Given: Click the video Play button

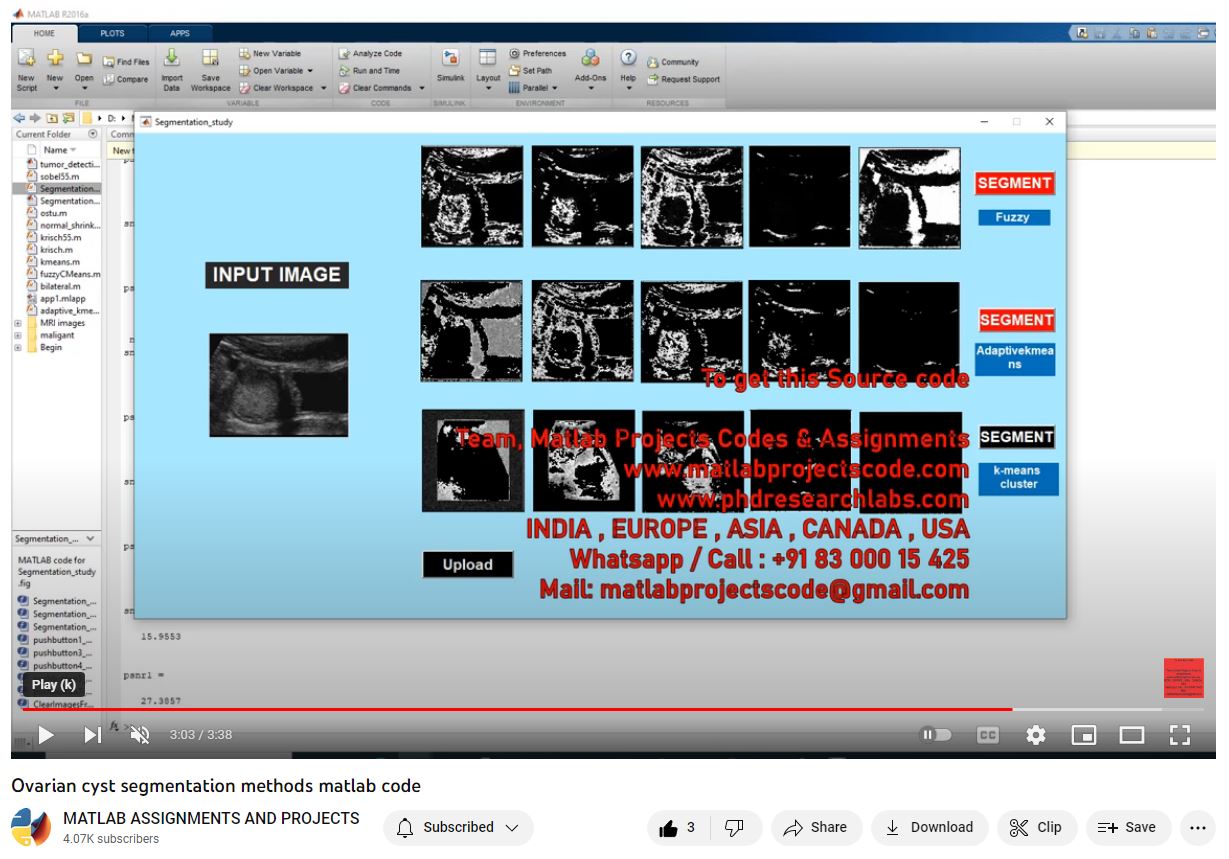Looking at the screenshot, I should coord(45,735).
